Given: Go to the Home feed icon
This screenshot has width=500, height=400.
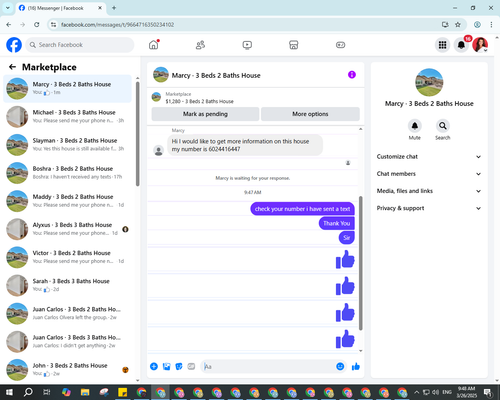Looking at the screenshot, I should point(154,45).
